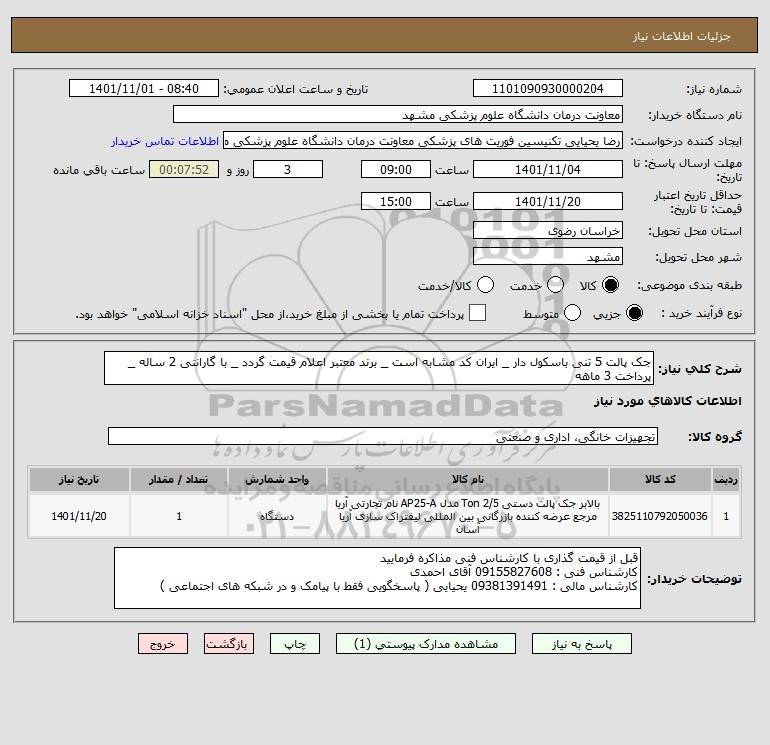Click the need date cell 1401/11/20 in table
The height and width of the screenshot is (745, 770).
point(79,516)
